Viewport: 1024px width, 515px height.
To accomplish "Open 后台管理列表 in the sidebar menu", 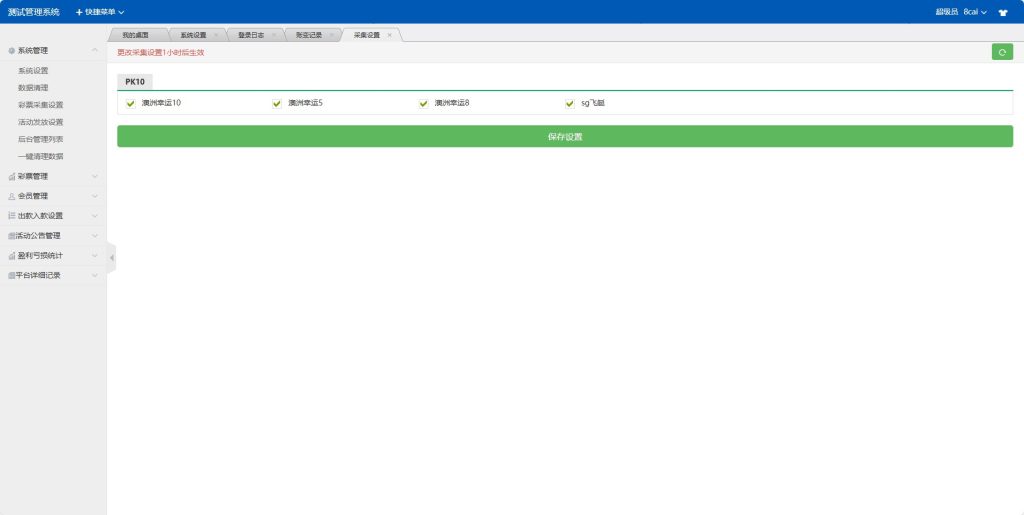I will tap(41, 139).
